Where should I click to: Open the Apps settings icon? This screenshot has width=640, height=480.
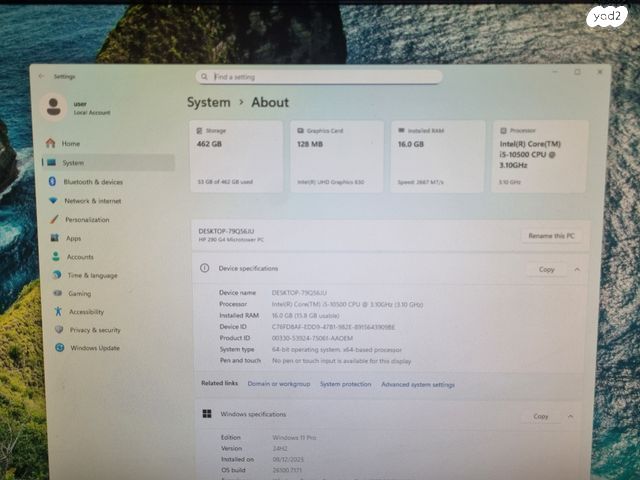55,238
